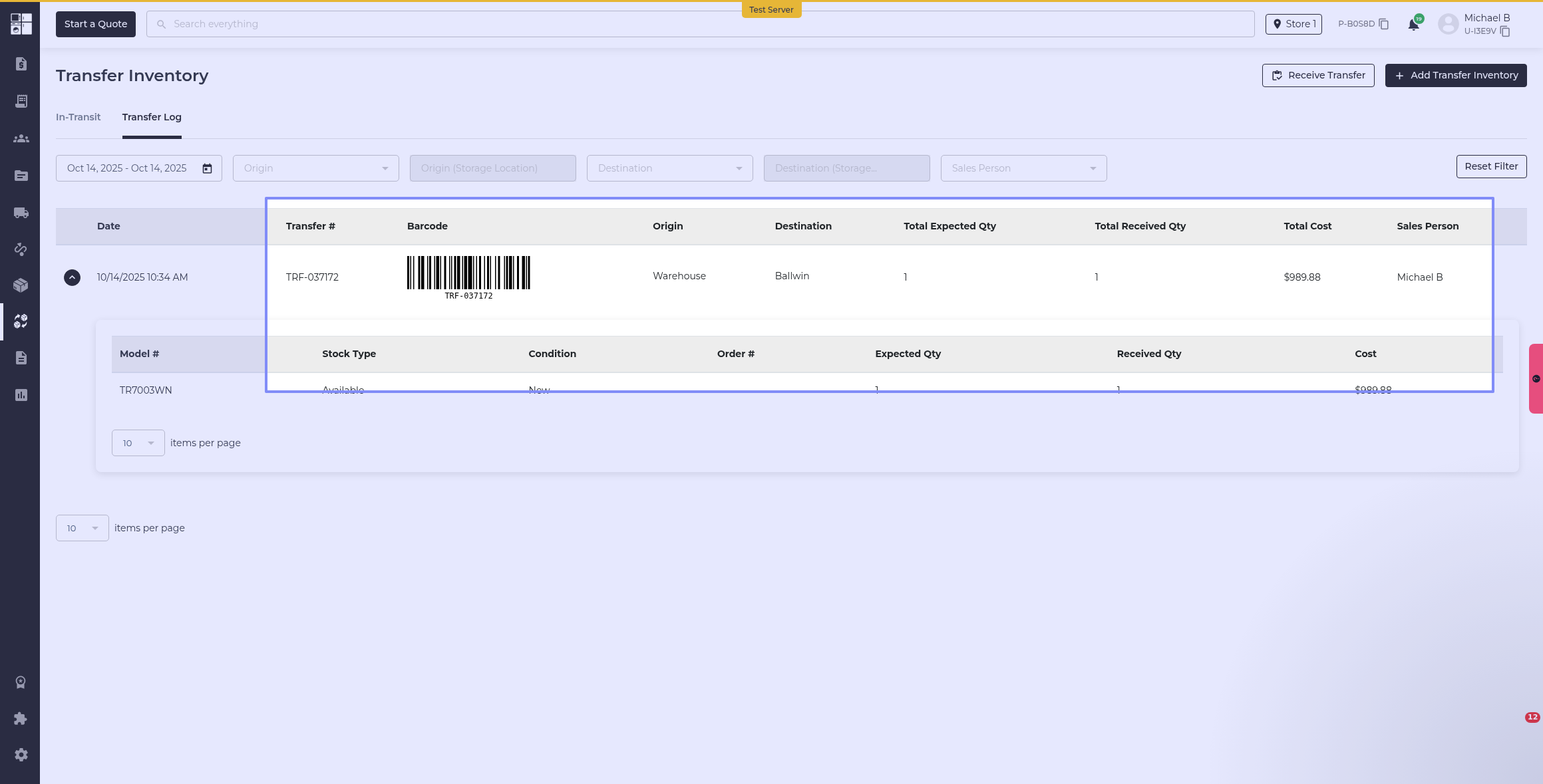Click the Search everything field
This screenshot has height=784, width=1543.
click(x=699, y=24)
